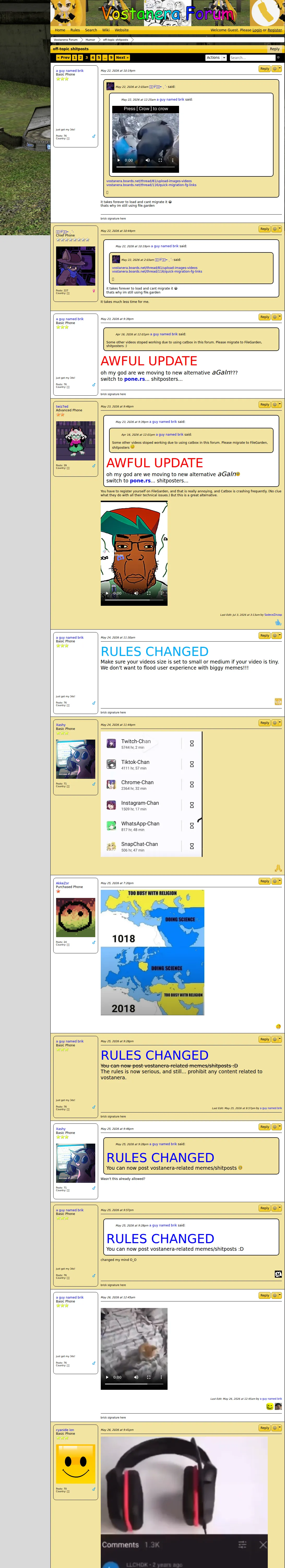The image size is (285, 1568).
Task: Click gender icon in AkkeZor's profile box
Action: coord(94,942)
